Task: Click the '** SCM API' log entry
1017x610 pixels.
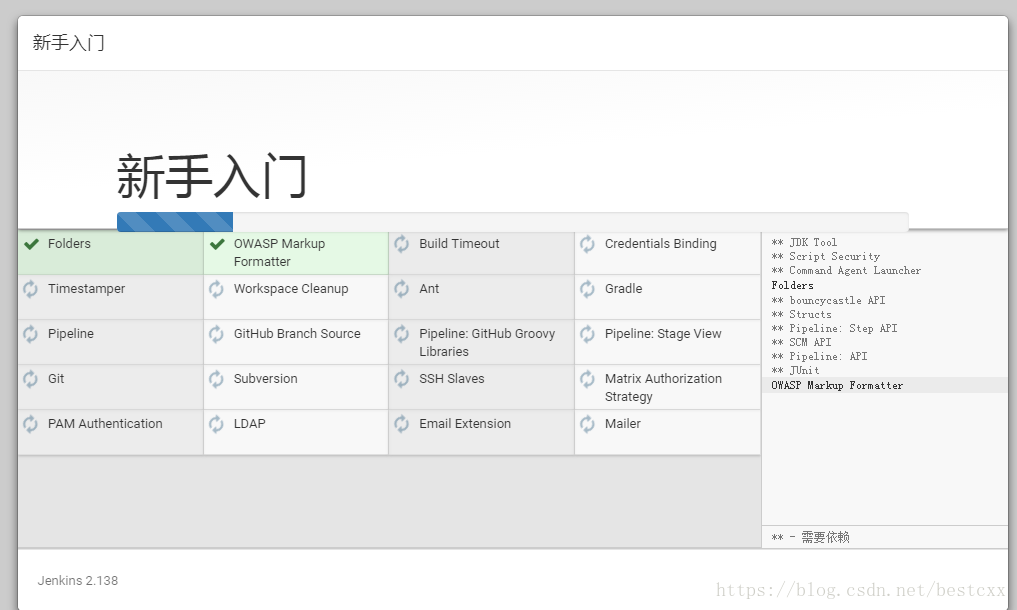Action: [x=802, y=343]
